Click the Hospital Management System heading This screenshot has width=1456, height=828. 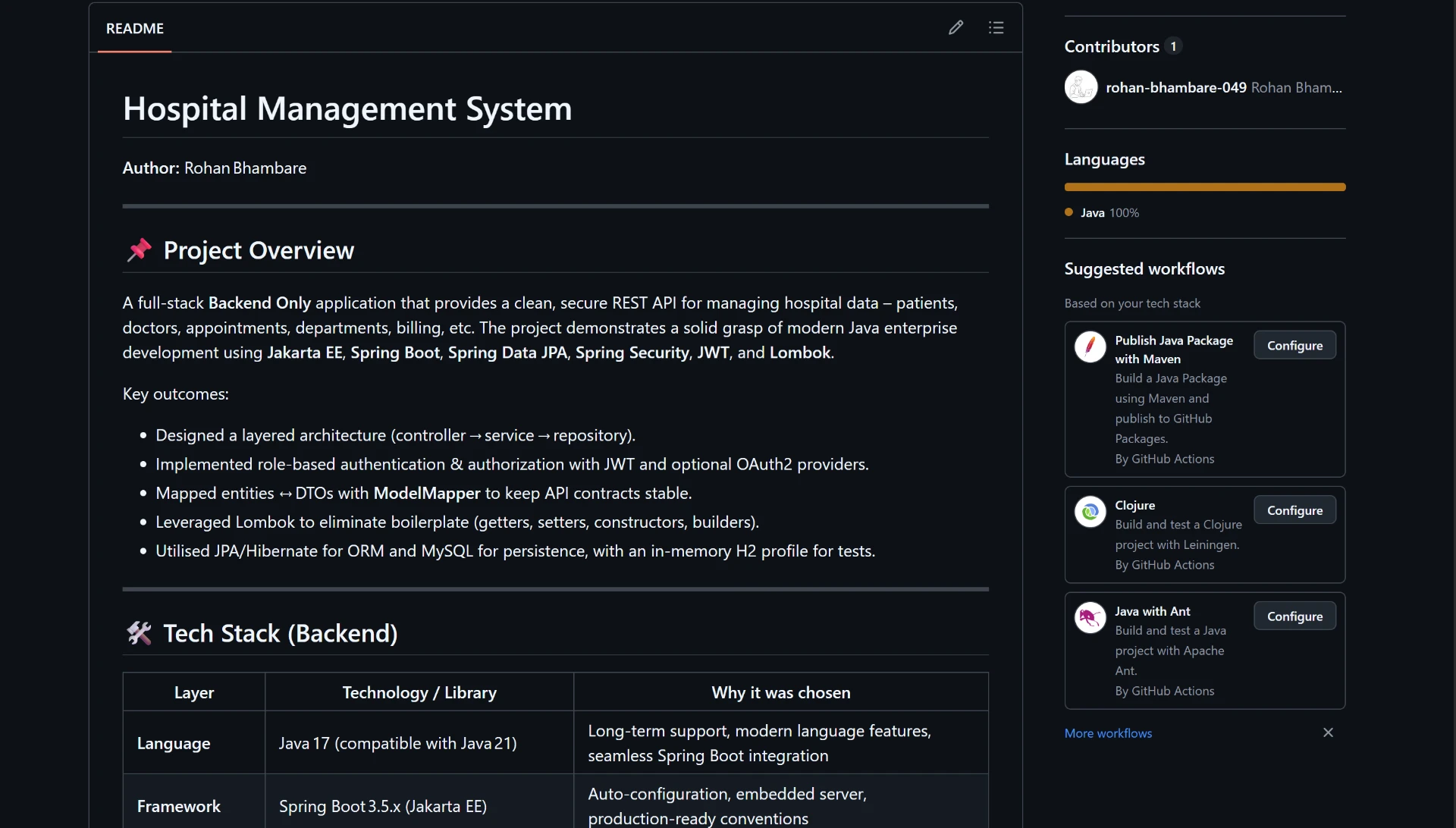coord(347,108)
